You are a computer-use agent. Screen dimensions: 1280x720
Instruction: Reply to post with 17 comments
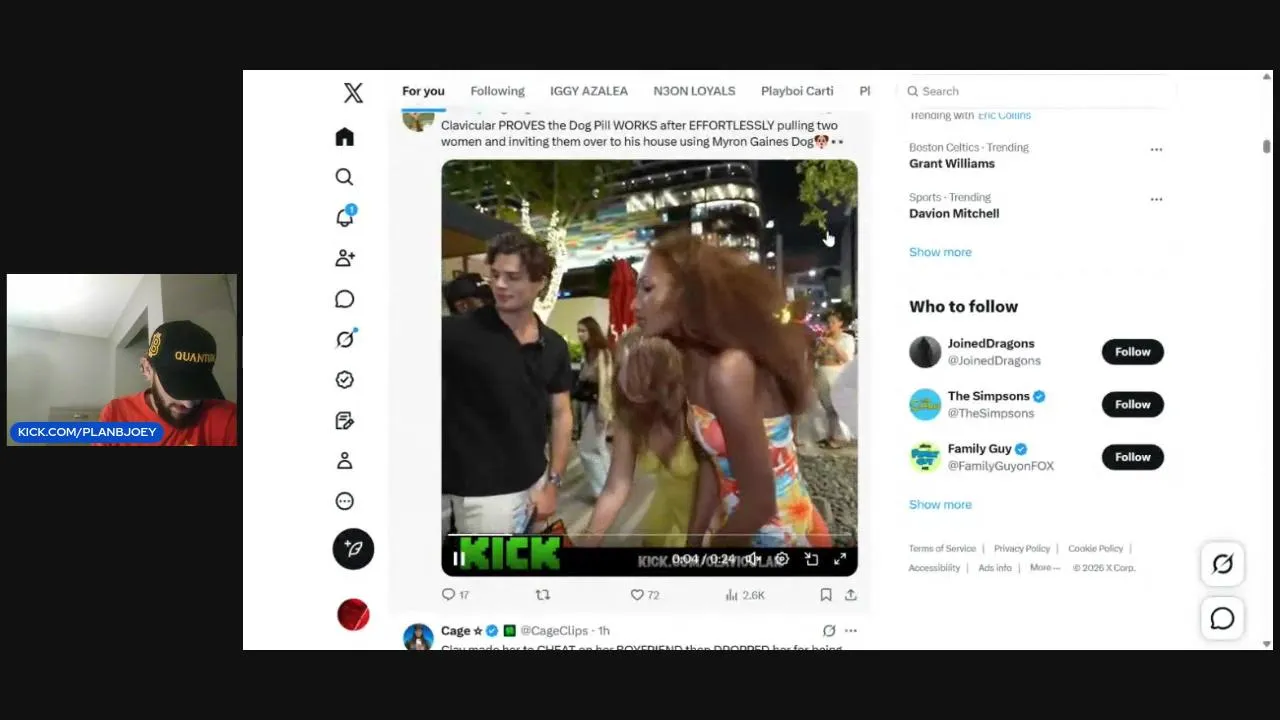[455, 595]
